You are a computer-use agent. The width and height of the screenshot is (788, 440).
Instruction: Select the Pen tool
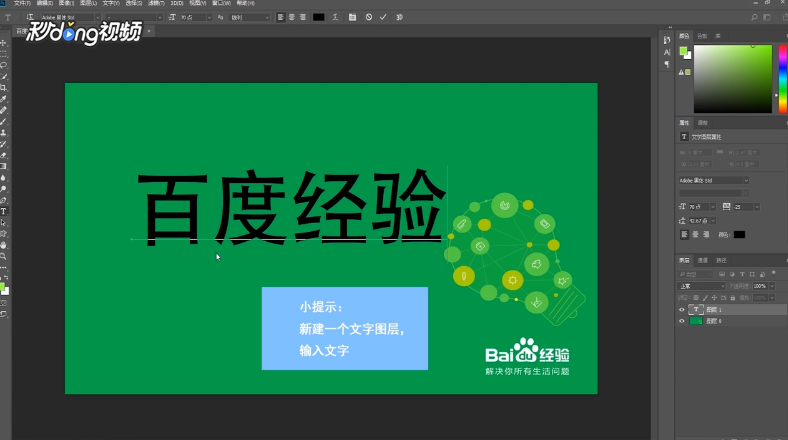tap(4, 200)
